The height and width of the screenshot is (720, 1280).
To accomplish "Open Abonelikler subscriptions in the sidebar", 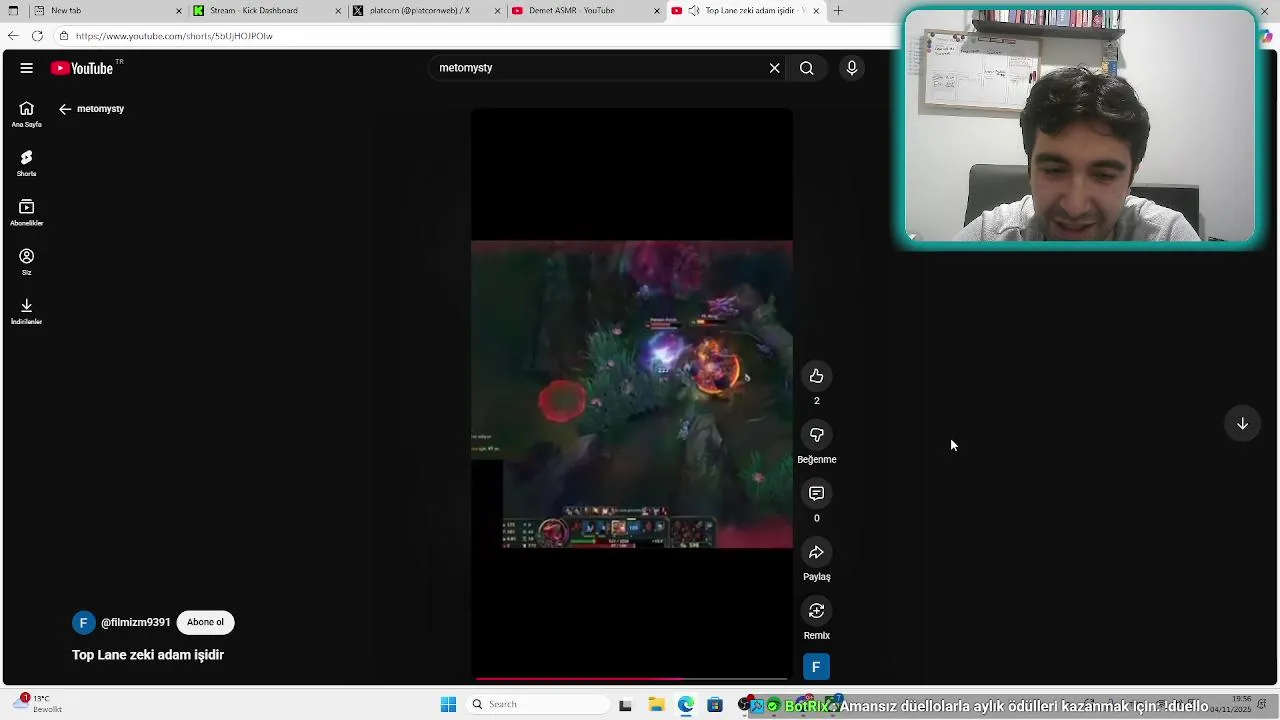I will click(x=27, y=213).
